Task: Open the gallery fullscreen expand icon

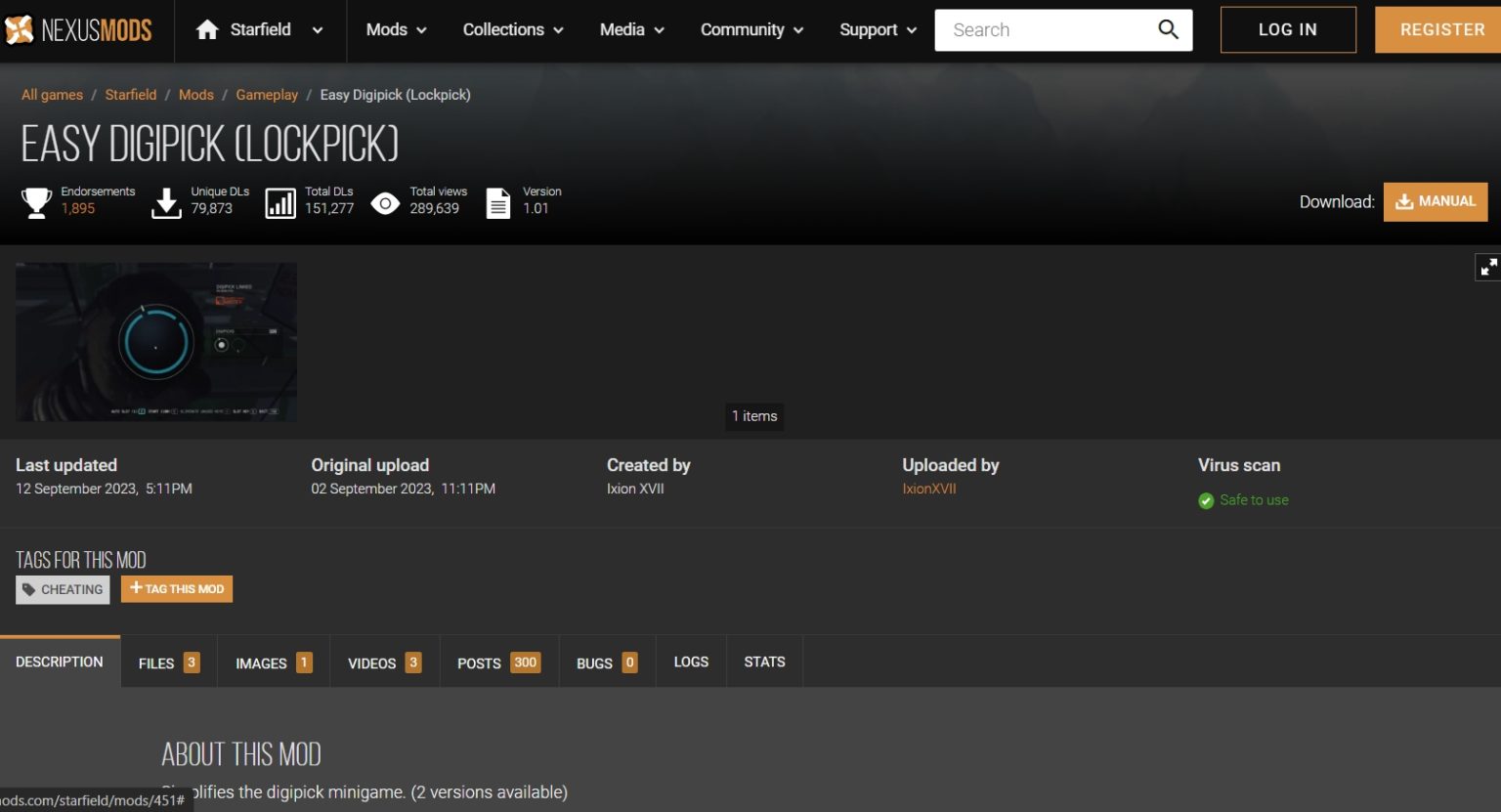Action: (x=1487, y=266)
